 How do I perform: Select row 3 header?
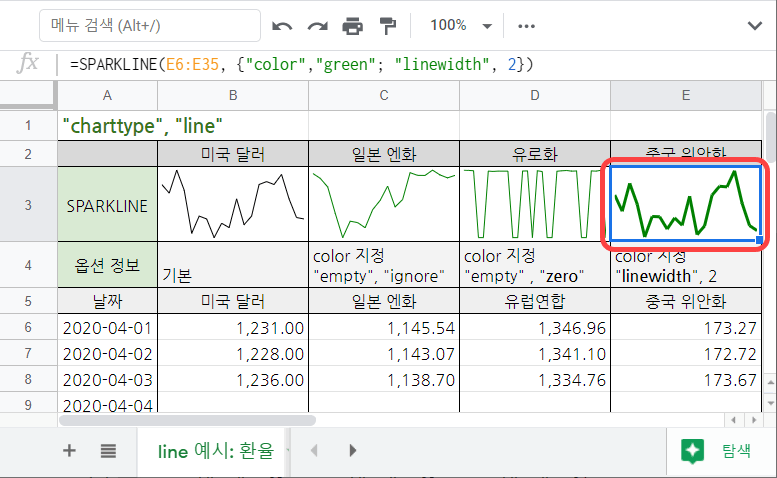click(x=28, y=205)
